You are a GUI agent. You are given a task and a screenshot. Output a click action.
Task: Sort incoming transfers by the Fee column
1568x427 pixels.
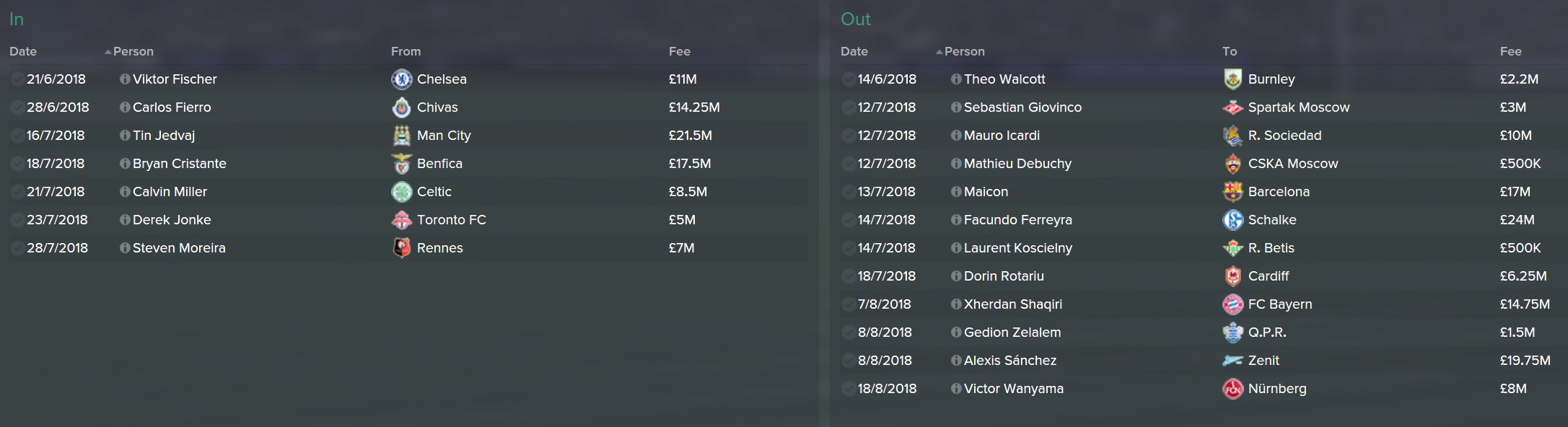click(679, 52)
